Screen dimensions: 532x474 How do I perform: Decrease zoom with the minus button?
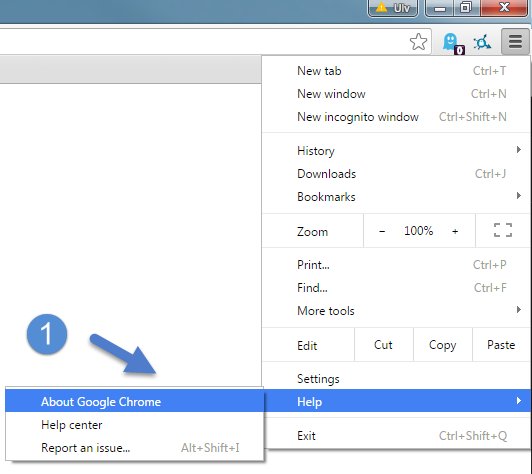[382, 231]
